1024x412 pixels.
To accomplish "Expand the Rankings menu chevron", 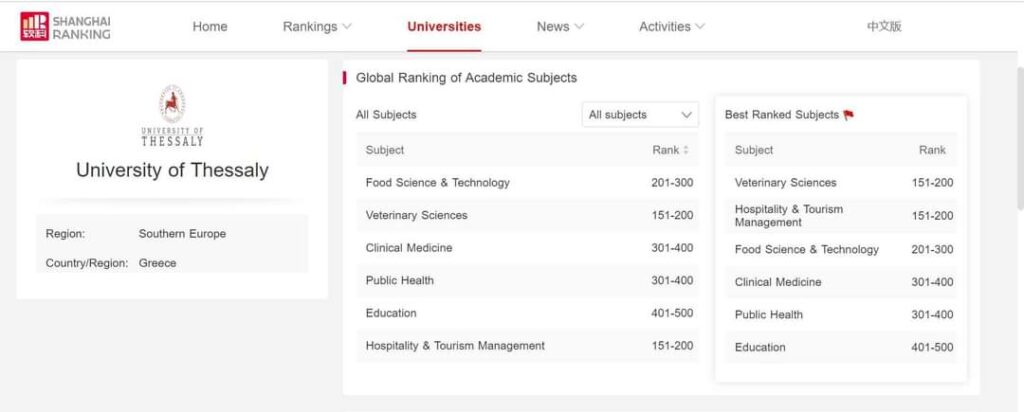I will pyautogui.click(x=347, y=27).
